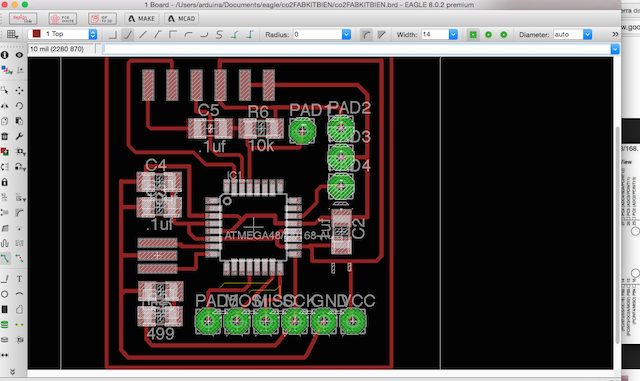Choose the rounded miter style
The width and height of the screenshot is (640, 381).
tap(366, 35)
